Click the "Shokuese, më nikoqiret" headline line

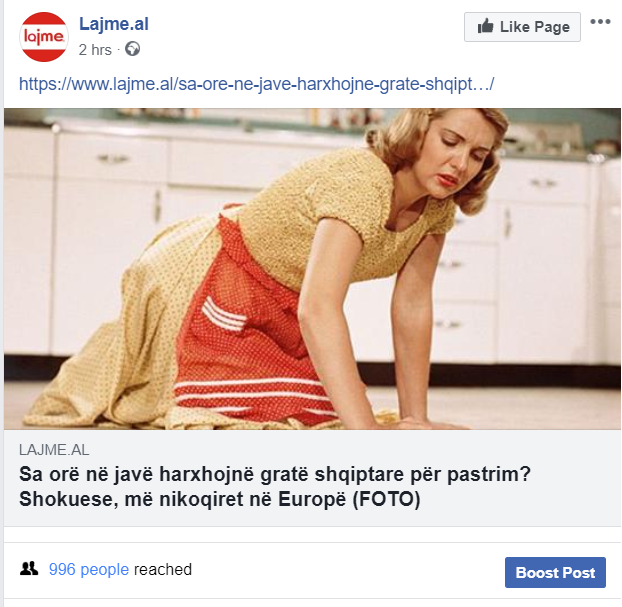pyautogui.click(x=219, y=499)
